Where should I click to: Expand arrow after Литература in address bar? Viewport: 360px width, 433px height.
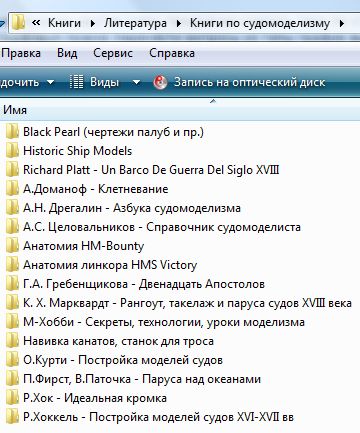179,23
